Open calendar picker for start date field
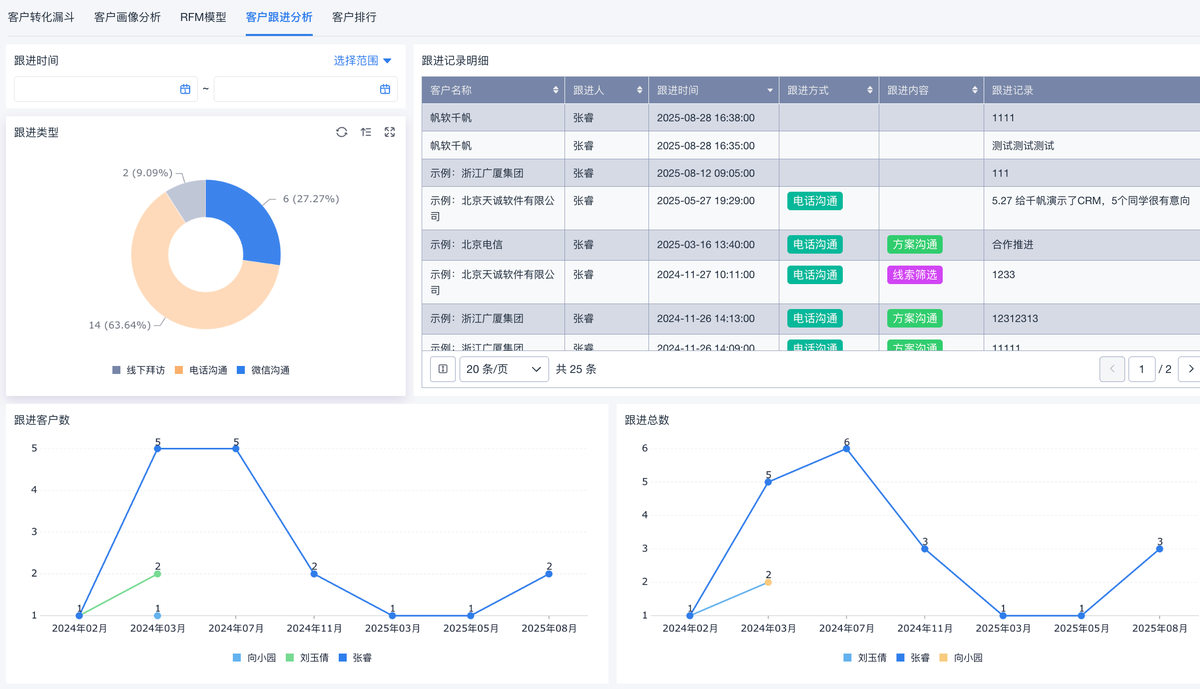The image size is (1200, 689). 185,89
